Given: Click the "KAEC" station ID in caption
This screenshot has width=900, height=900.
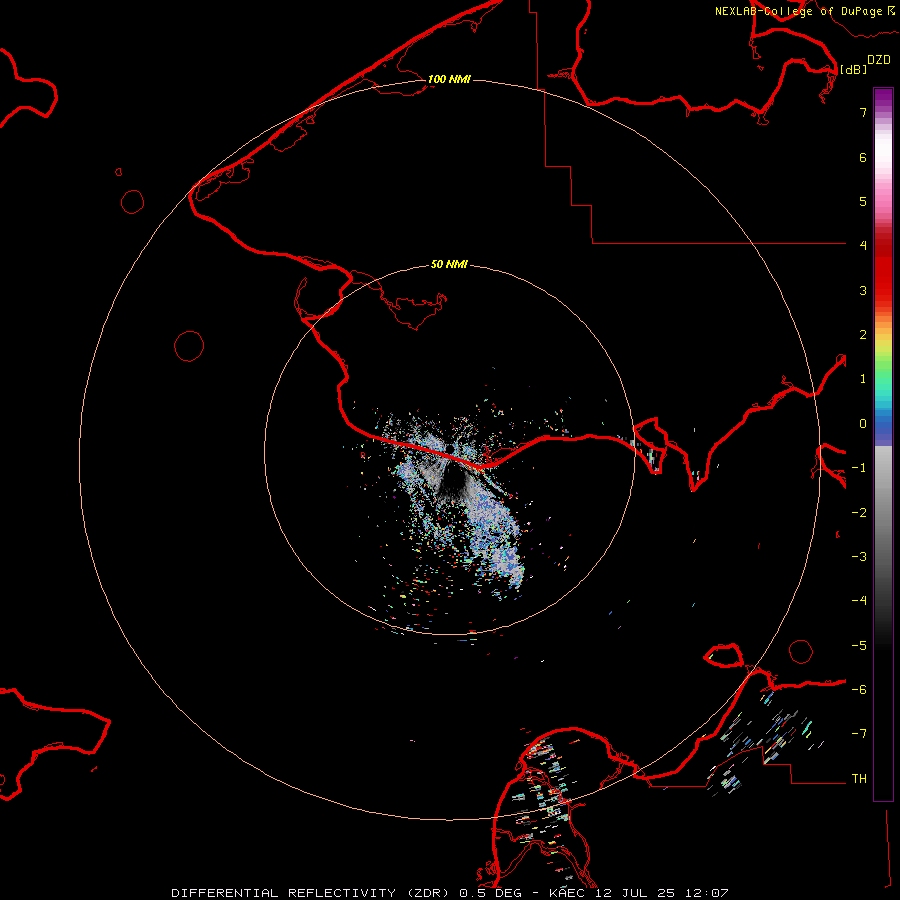Looking at the screenshot, I should [567, 893].
